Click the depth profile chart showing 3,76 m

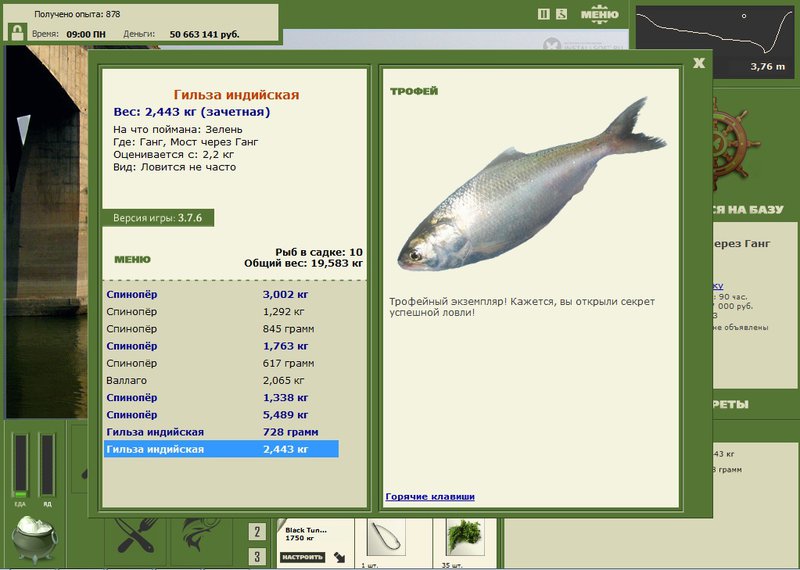tap(715, 42)
